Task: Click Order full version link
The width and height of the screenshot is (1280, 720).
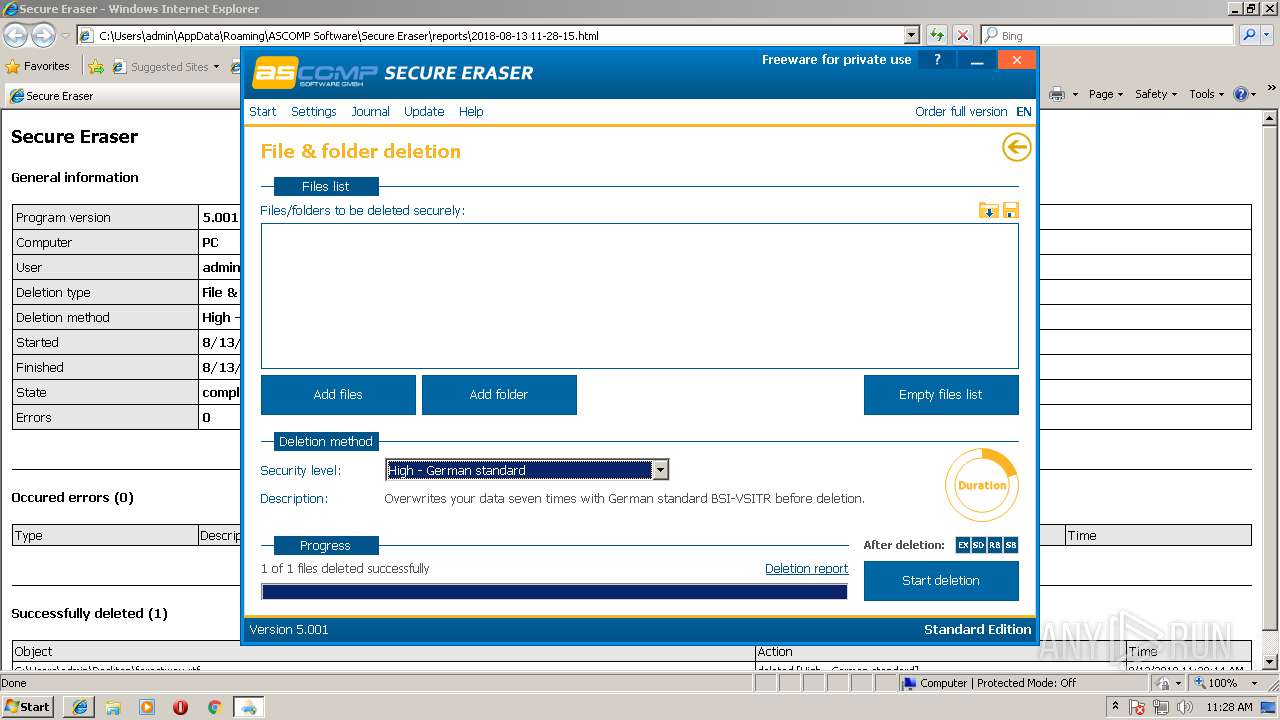Action: pyautogui.click(x=961, y=111)
